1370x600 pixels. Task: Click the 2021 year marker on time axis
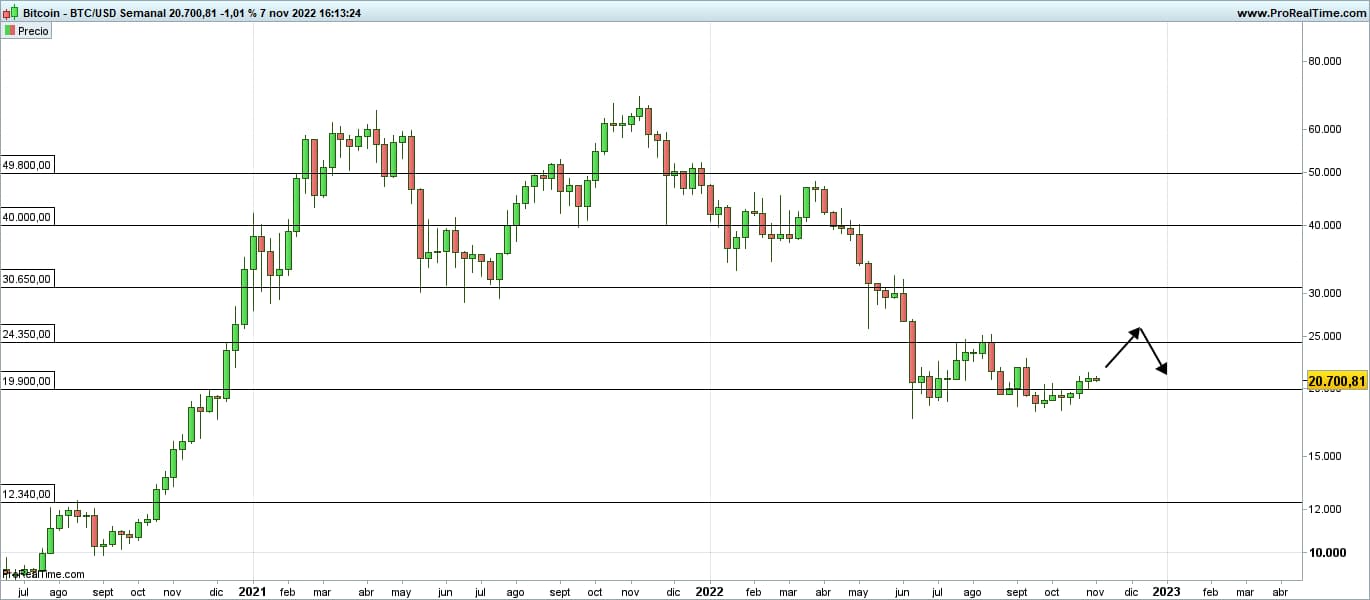(251, 591)
